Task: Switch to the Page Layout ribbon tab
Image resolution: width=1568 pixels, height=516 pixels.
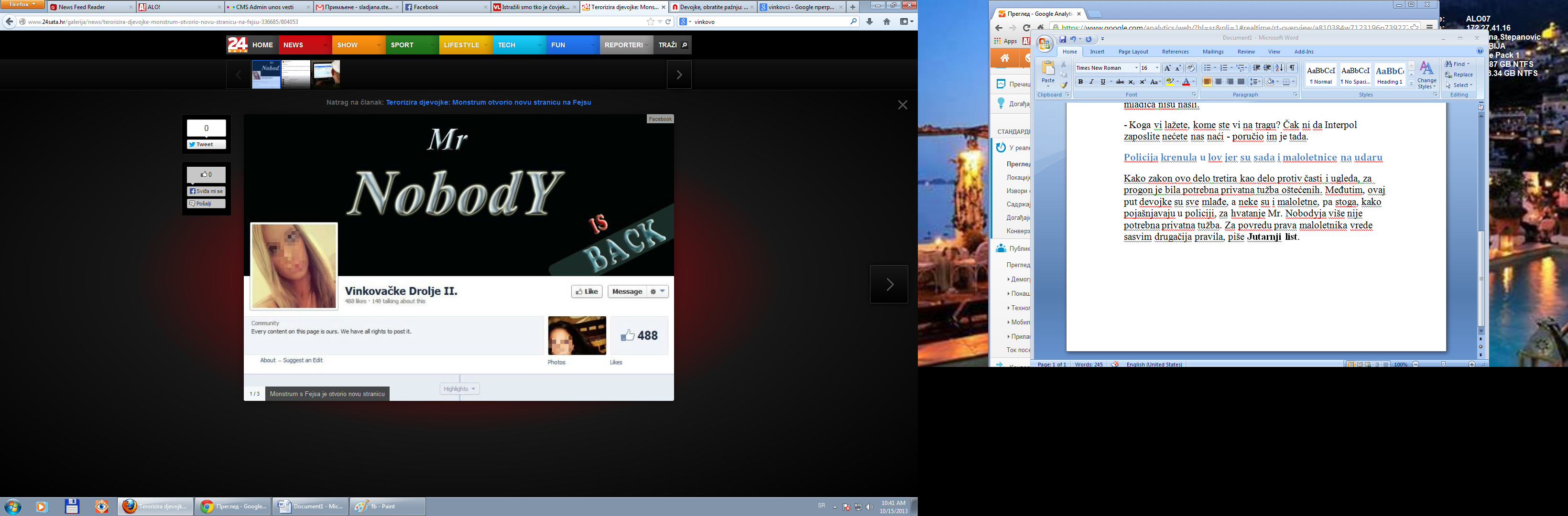Action: [x=1133, y=52]
